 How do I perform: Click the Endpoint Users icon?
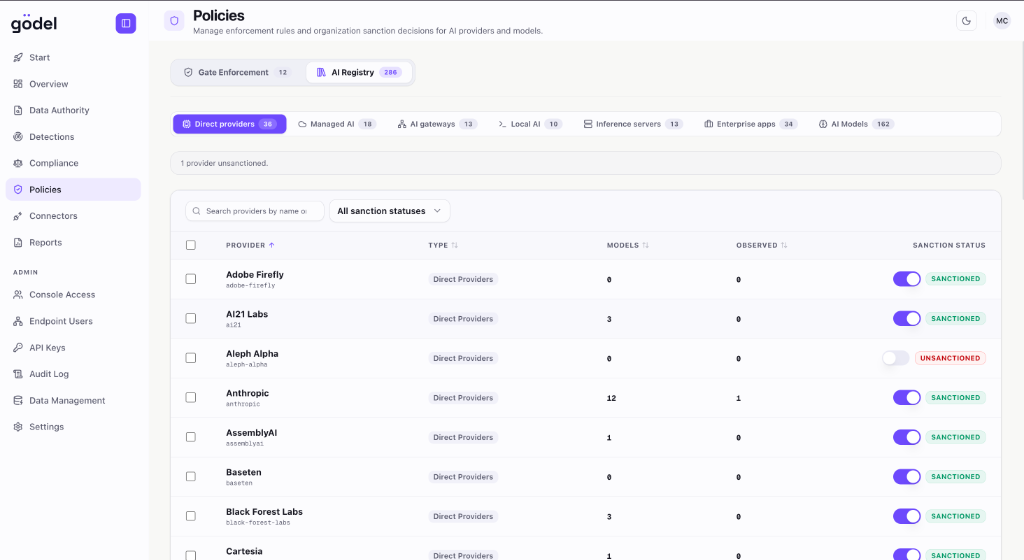point(18,321)
